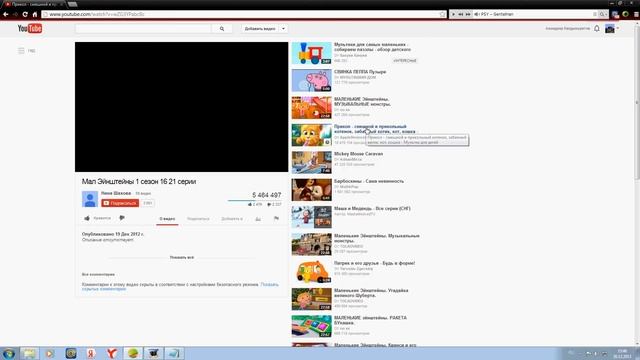Report the video with the flag icon

point(276,219)
